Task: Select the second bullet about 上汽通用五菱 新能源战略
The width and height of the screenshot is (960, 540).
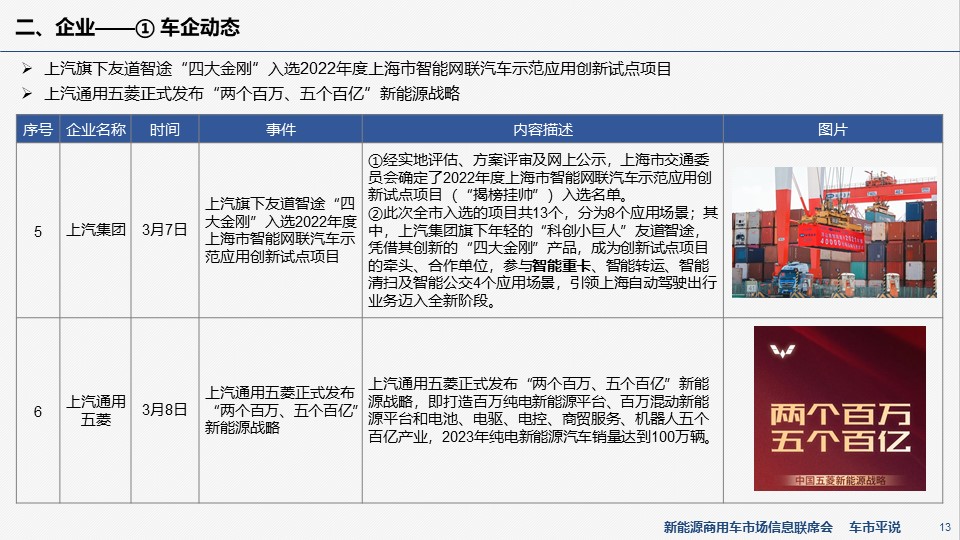Action: 252,94
